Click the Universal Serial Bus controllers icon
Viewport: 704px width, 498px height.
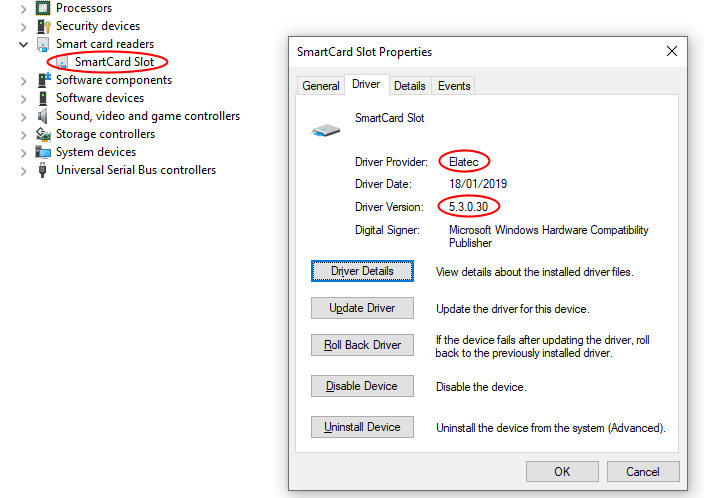(43, 170)
